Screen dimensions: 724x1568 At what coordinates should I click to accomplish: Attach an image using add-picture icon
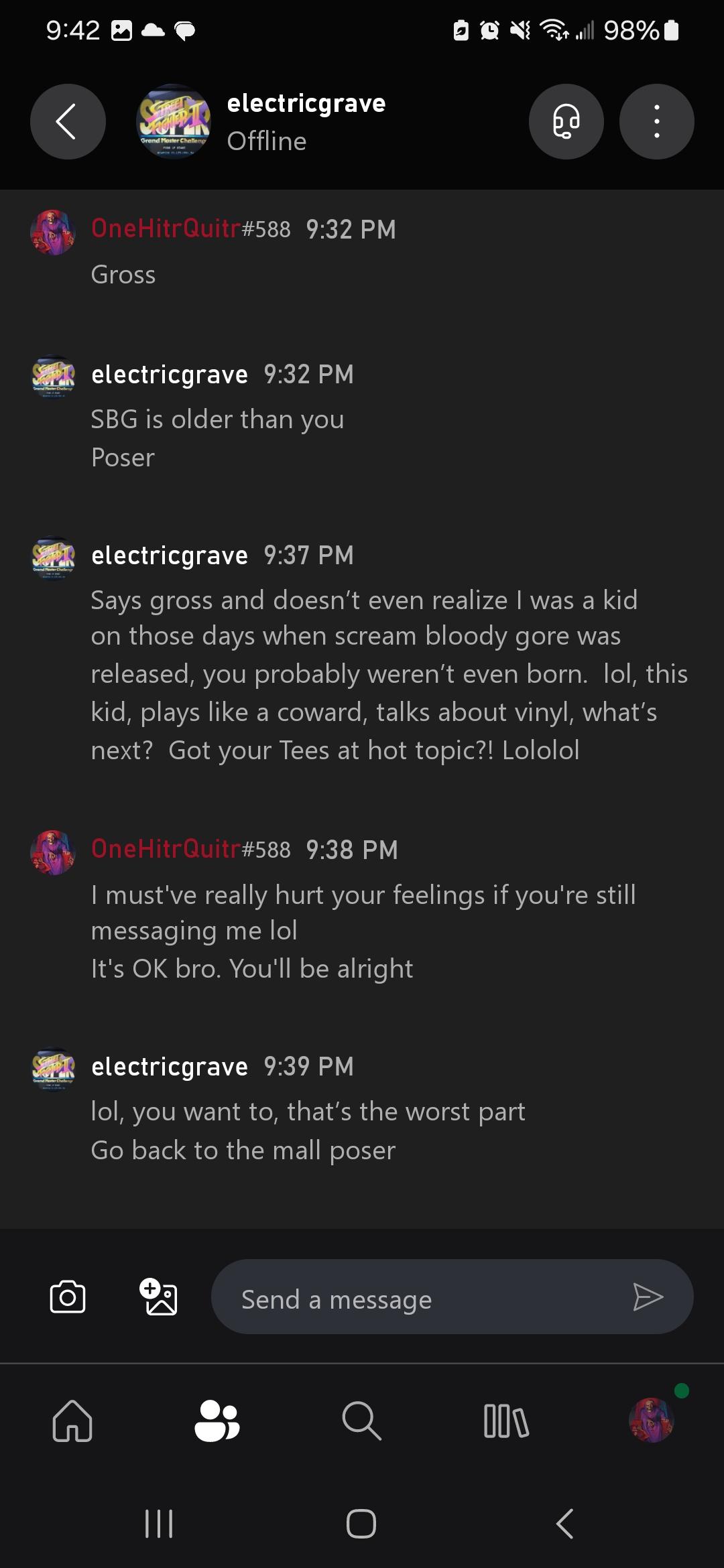[158, 1297]
